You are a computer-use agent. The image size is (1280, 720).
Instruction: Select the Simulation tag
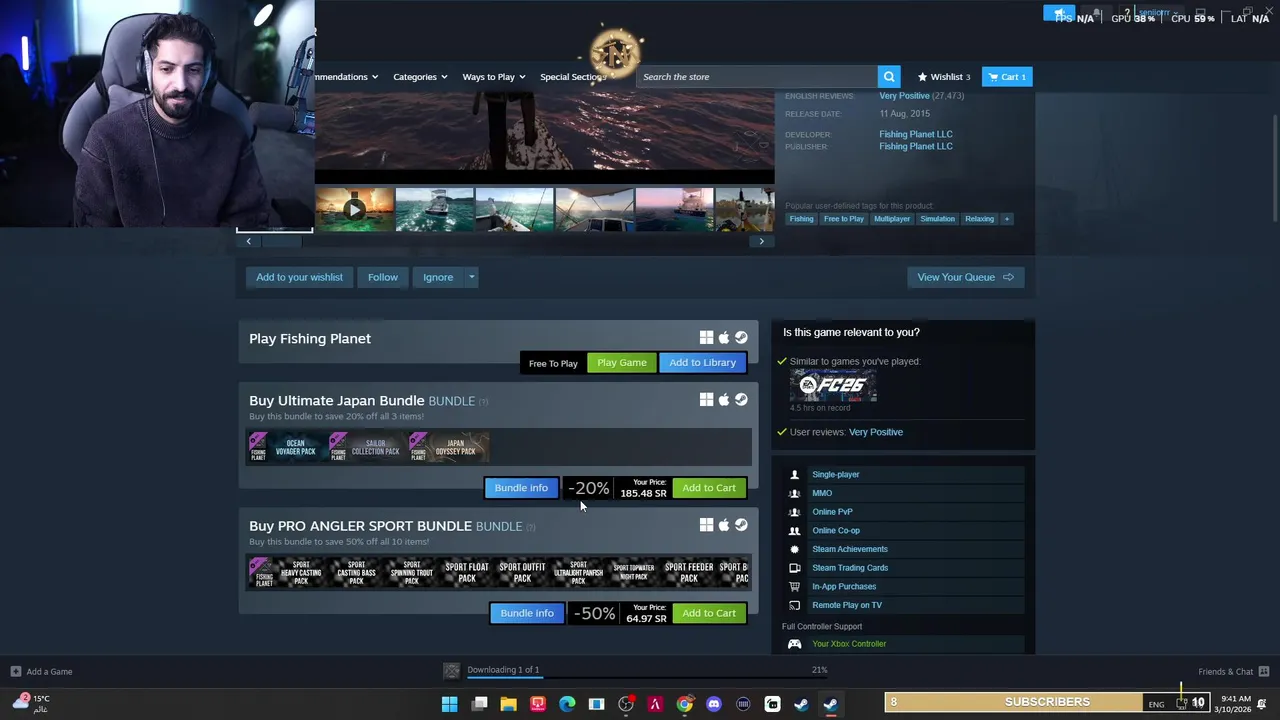pyautogui.click(x=938, y=219)
